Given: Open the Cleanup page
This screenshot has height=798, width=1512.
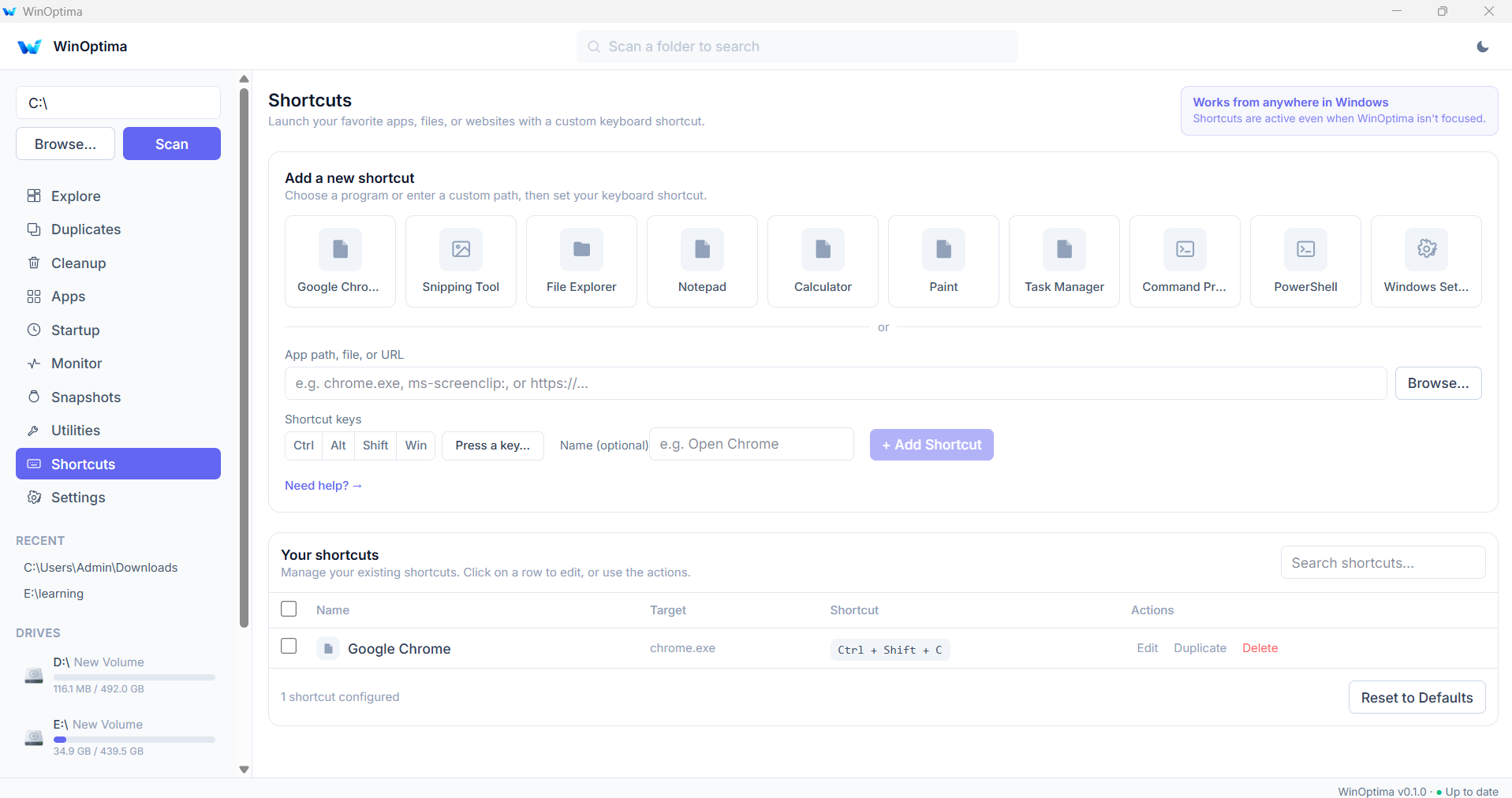Looking at the screenshot, I should pyautogui.click(x=118, y=263).
